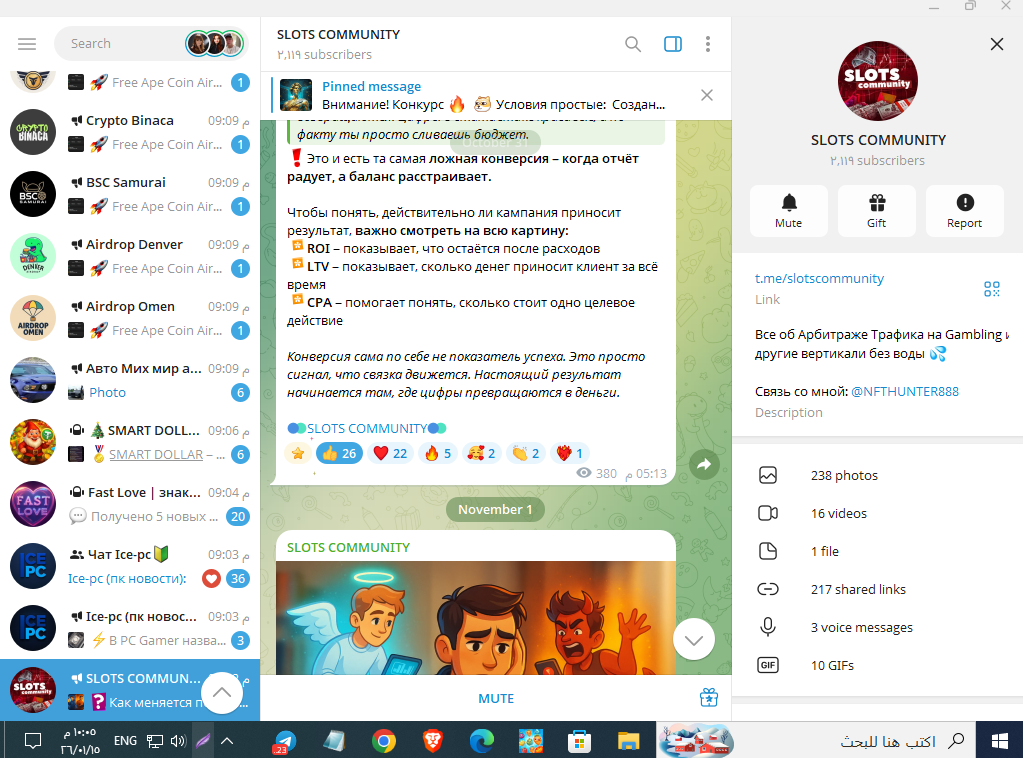Image resolution: width=1023 pixels, height=758 pixels.
Task: Click the SLOTS COMMUNITY signature link
Action: [367, 429]
